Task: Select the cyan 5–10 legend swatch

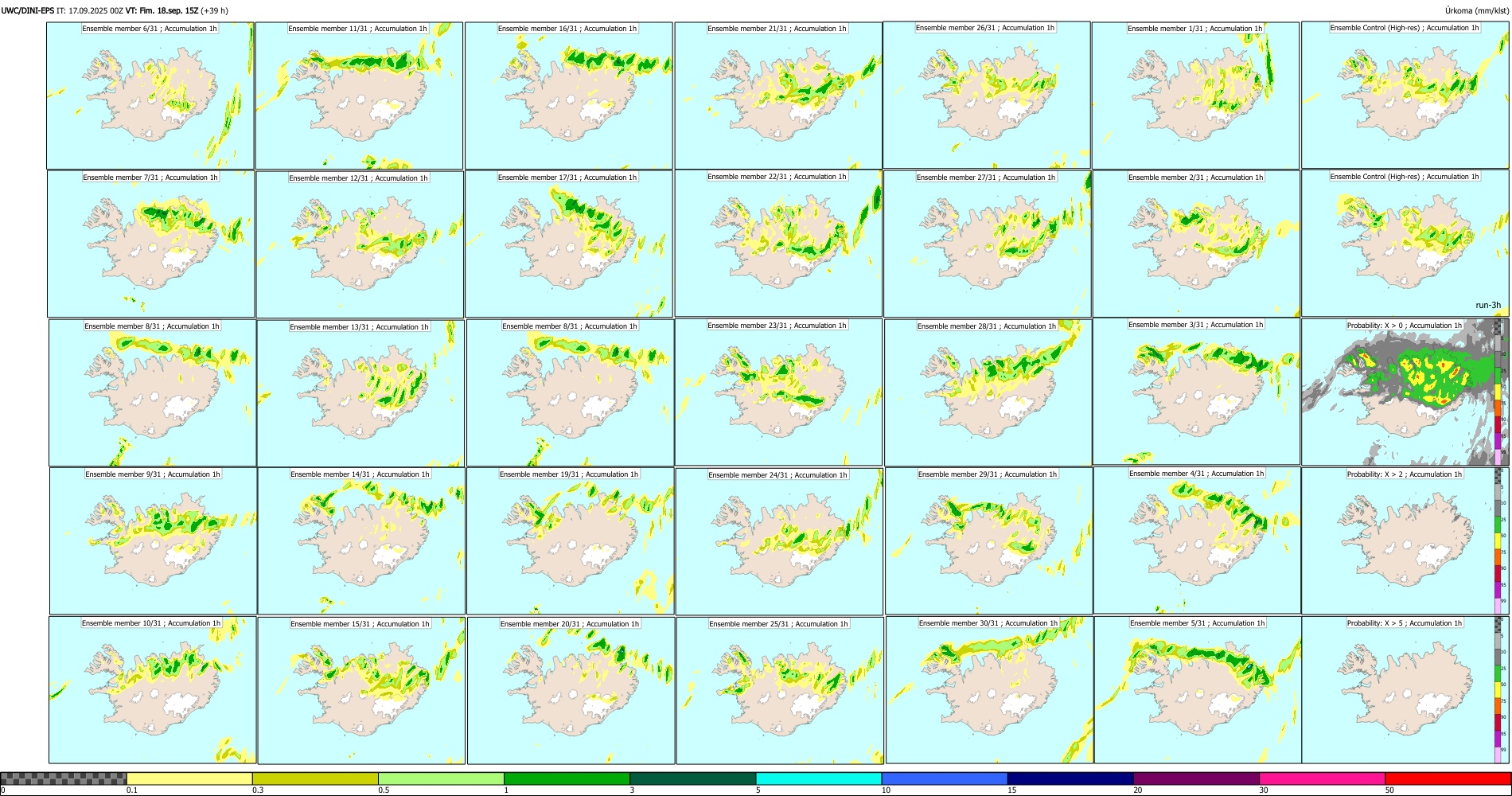Action: (x=819, y=778)
